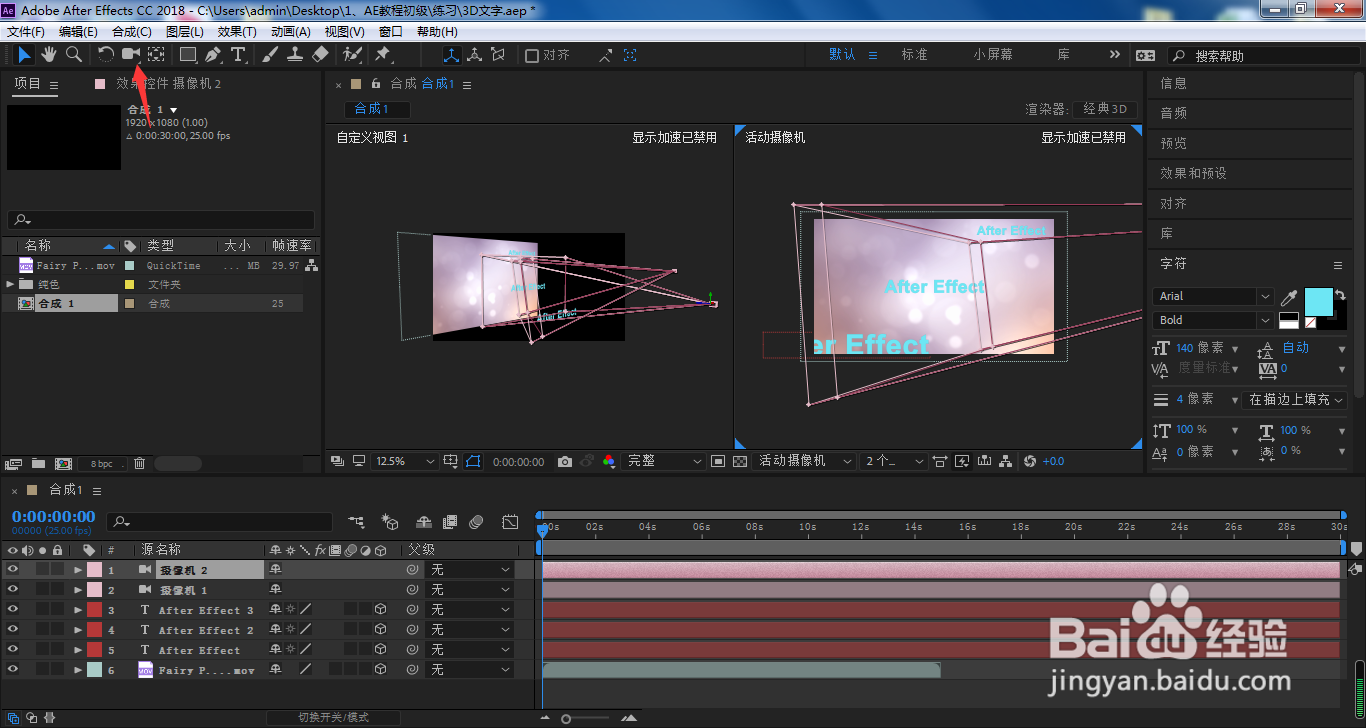Image resolution: width=1366 pixels, height=728 pixels.
Task: Toggle 3D layer switch for Fairy P....mov
Action: click(381, 669)
